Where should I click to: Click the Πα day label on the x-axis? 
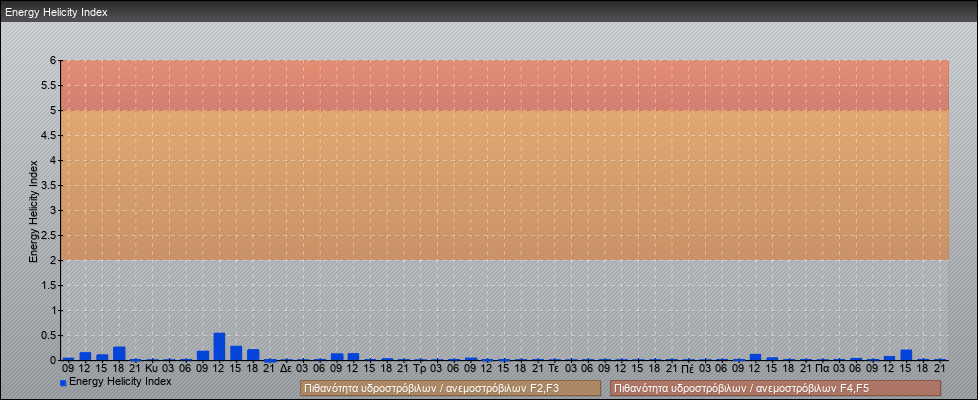[822, 369]
